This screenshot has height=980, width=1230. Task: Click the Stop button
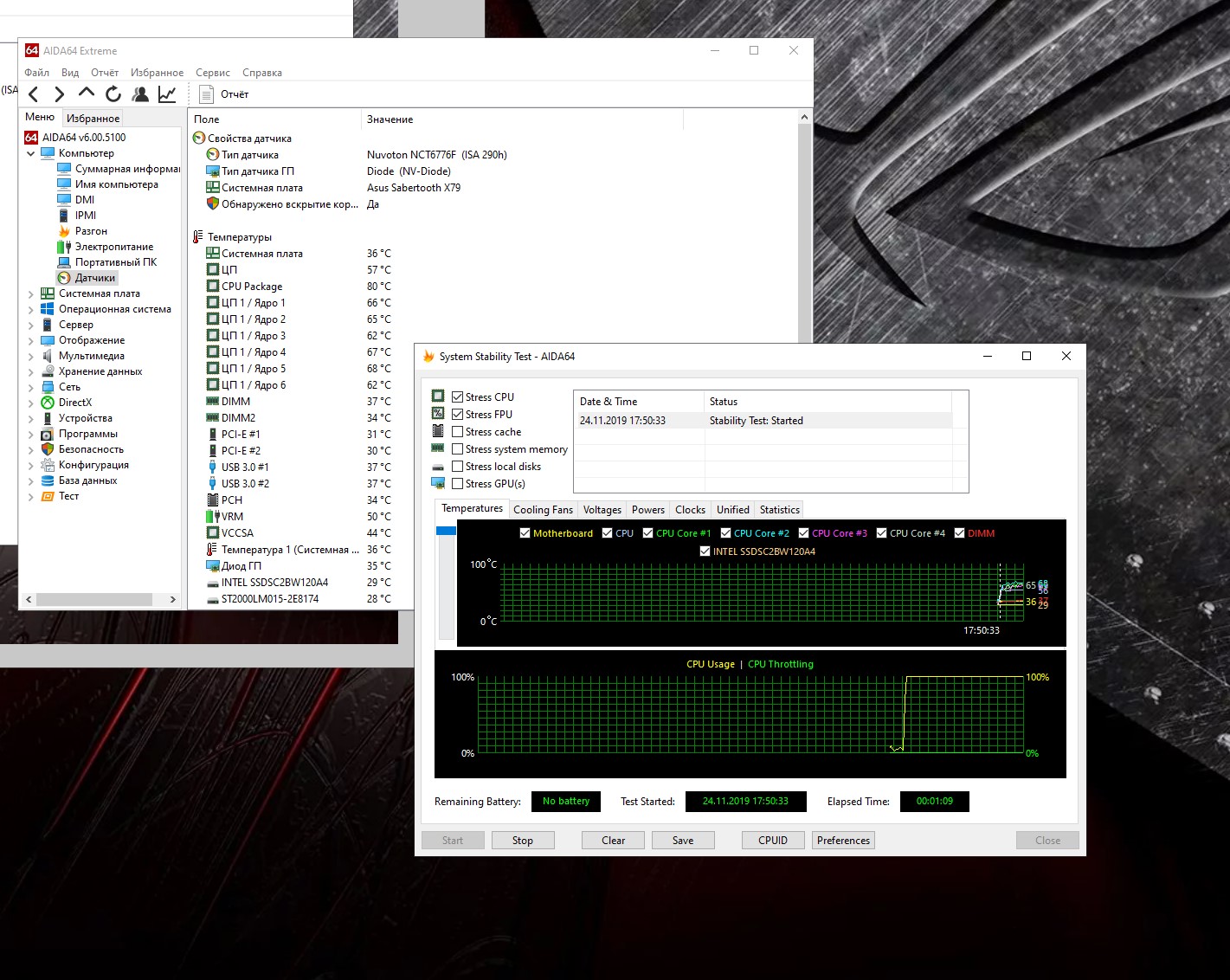click(522, 841)
